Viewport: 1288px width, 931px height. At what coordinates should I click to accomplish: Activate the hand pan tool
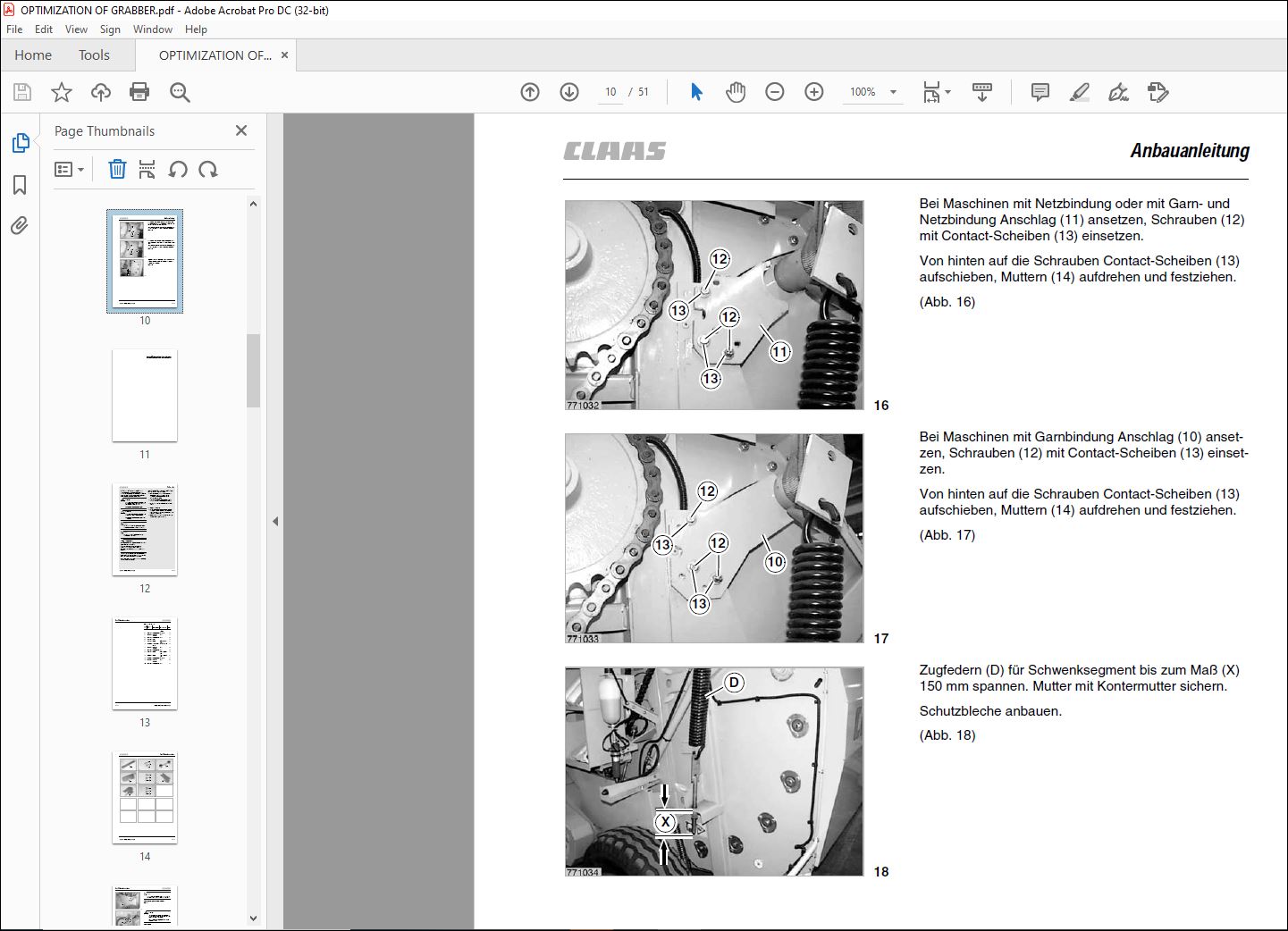pos(736,92)
